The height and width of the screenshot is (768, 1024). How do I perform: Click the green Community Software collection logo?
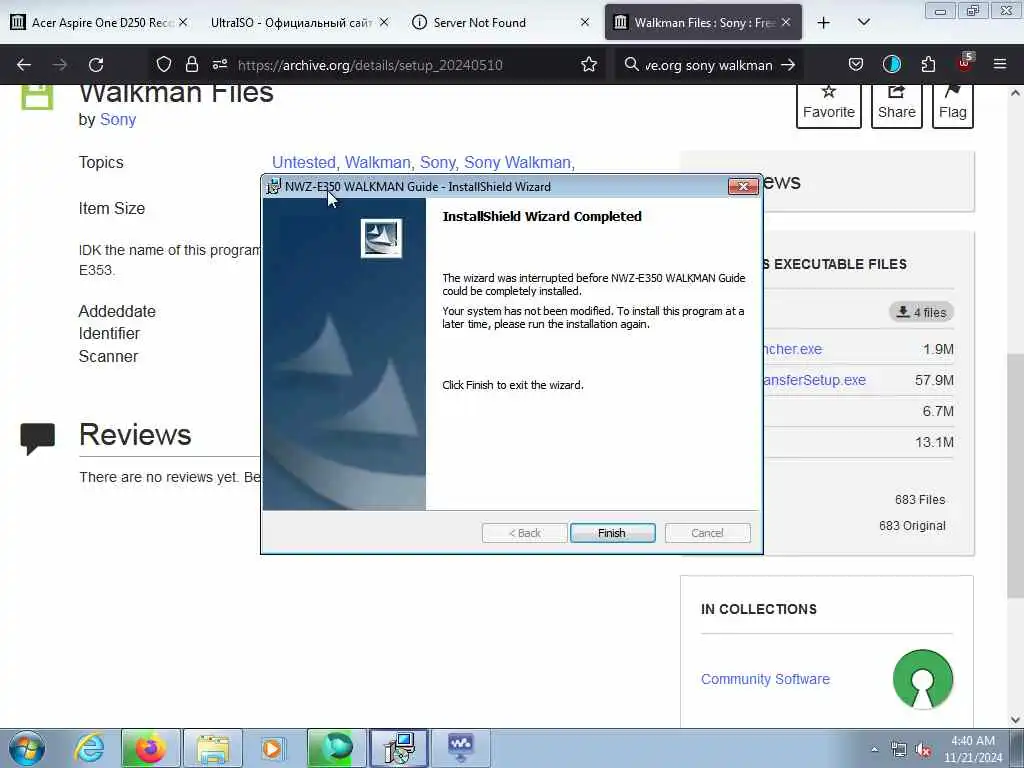tap(923, 679)
